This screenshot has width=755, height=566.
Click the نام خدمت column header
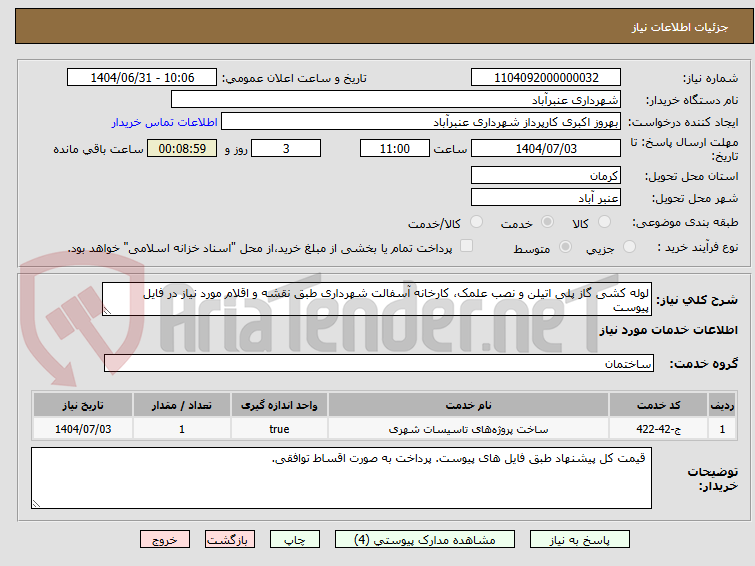pyautogui.click(x=469, y=405)
